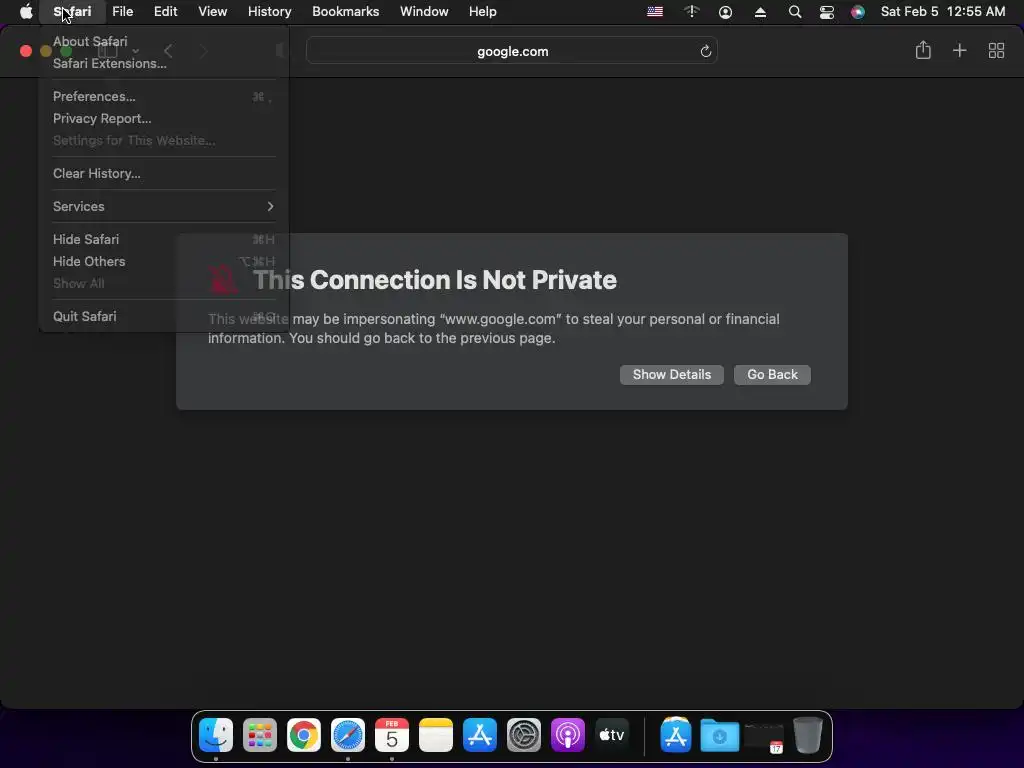Launch Apple TV from the Dock
This screenshot has height=768, width=1024.
611,735
